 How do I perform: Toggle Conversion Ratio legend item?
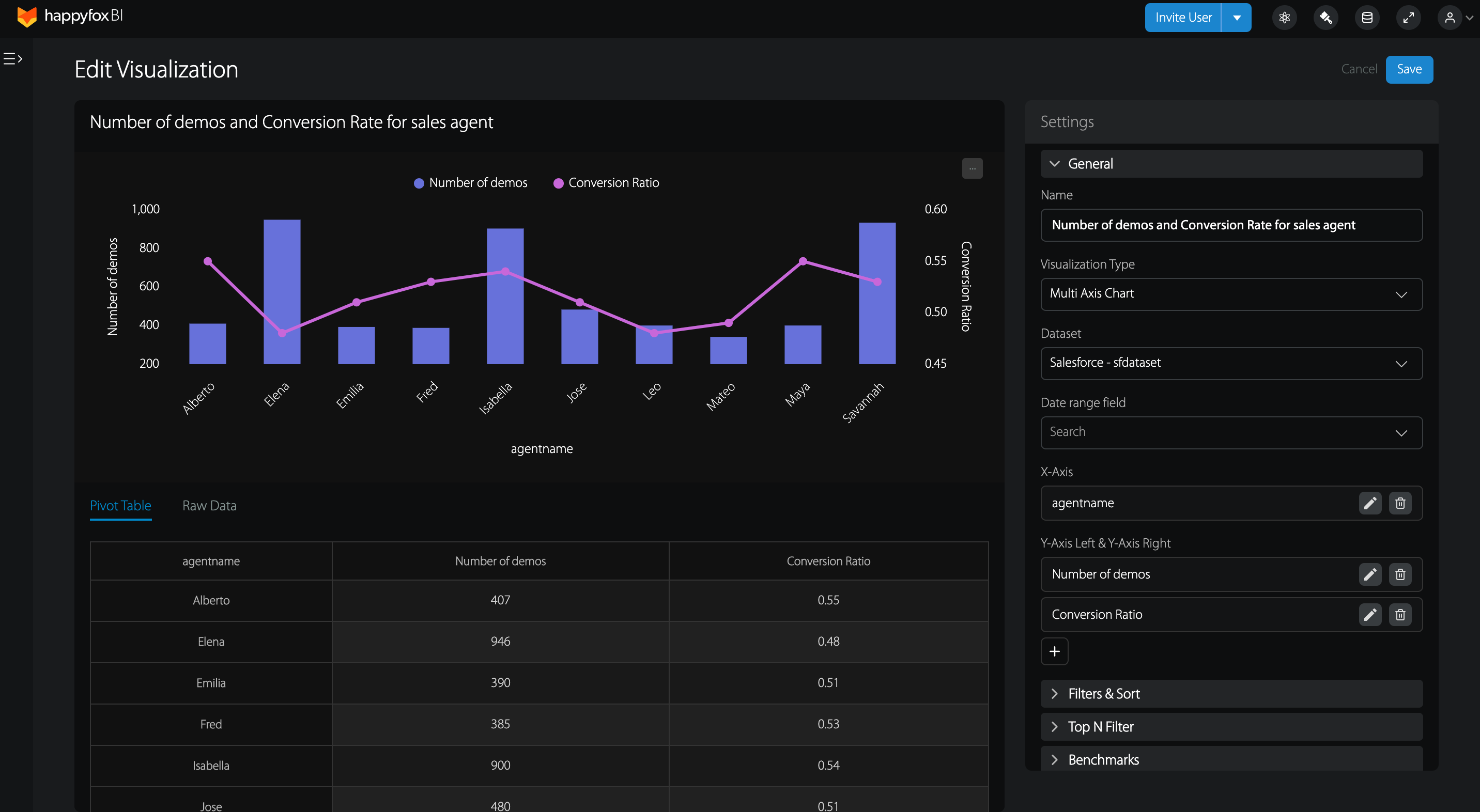click(x=606, y=183)
